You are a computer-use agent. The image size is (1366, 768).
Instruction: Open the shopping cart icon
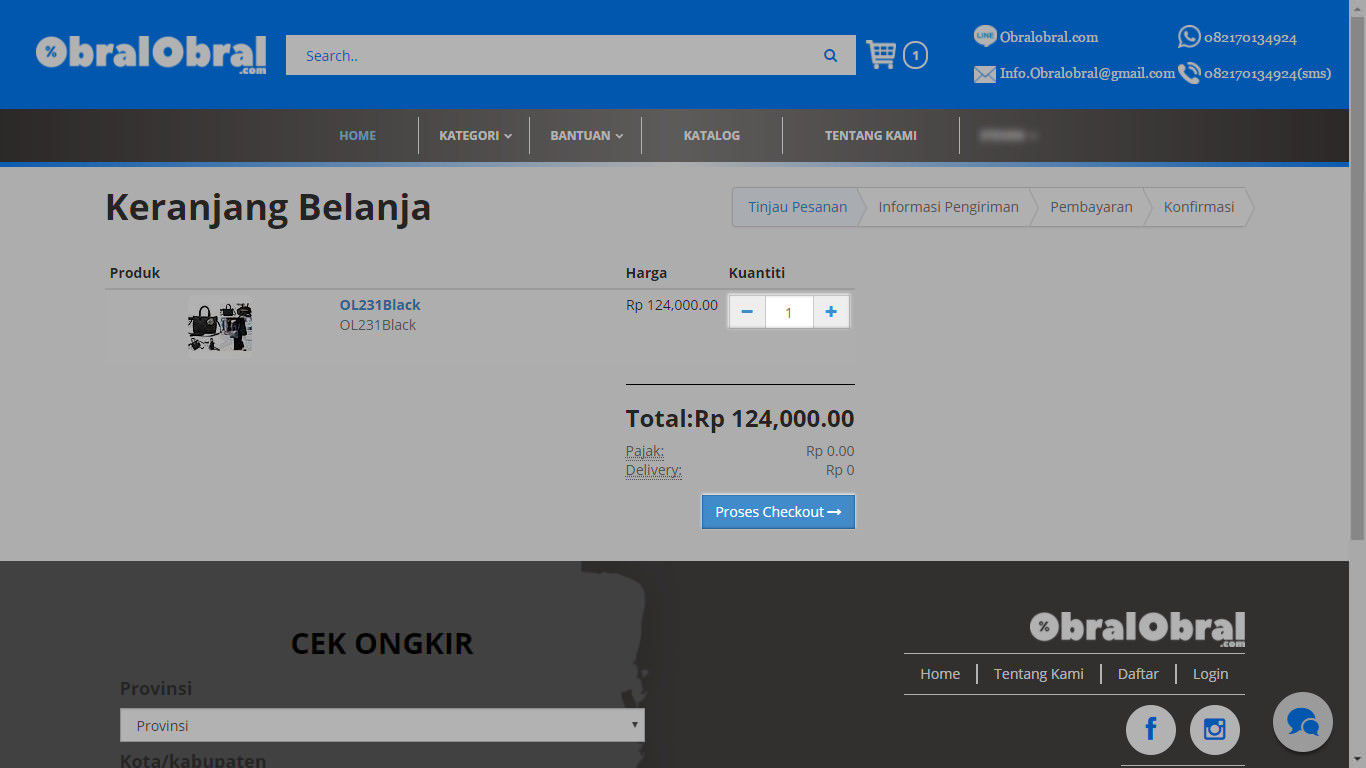(881, 55)
